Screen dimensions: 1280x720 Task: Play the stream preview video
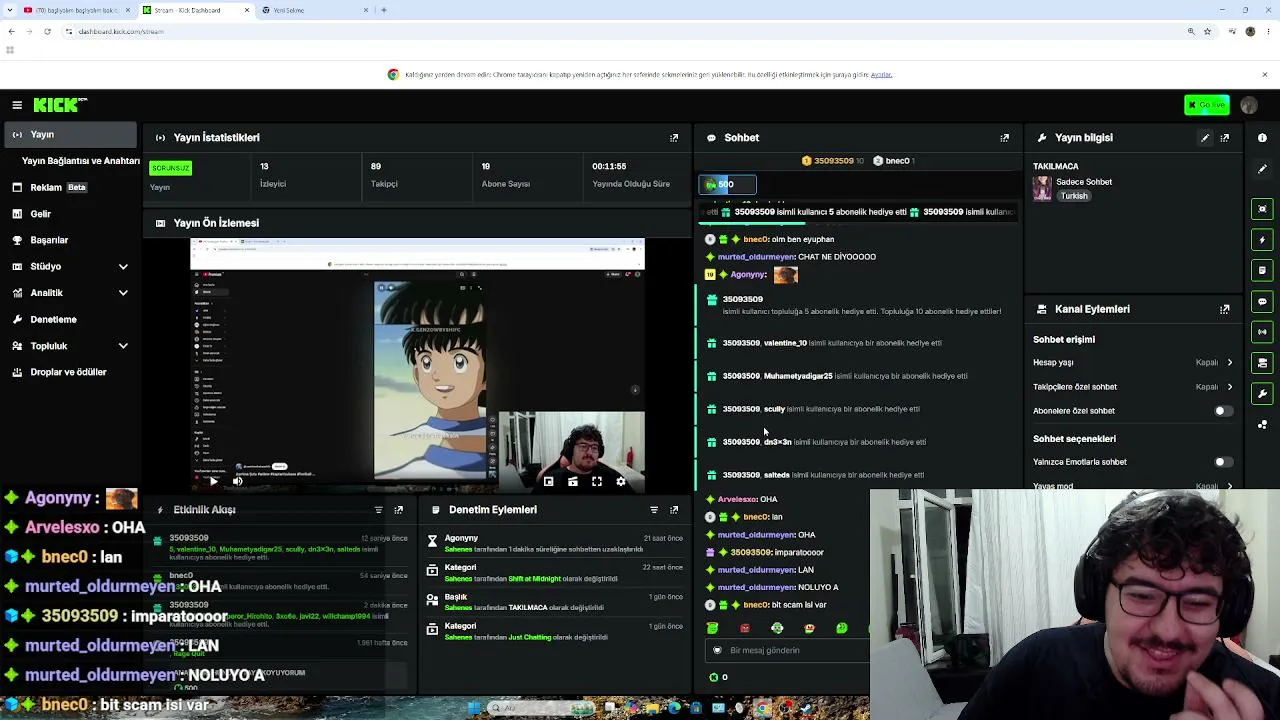213,481
